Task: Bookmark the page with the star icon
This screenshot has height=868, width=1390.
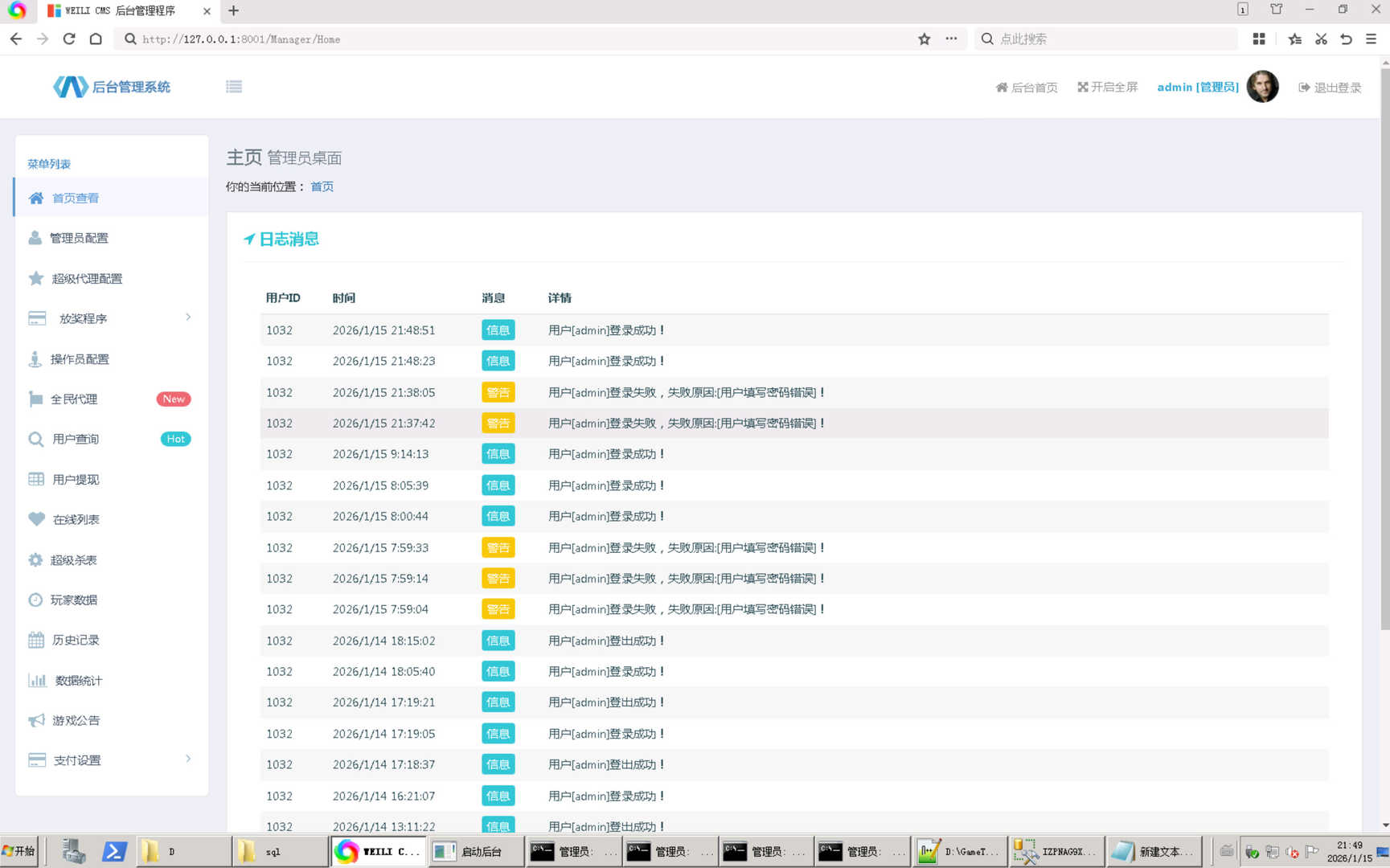Action: pyautogui.click(x=924, y=39)
